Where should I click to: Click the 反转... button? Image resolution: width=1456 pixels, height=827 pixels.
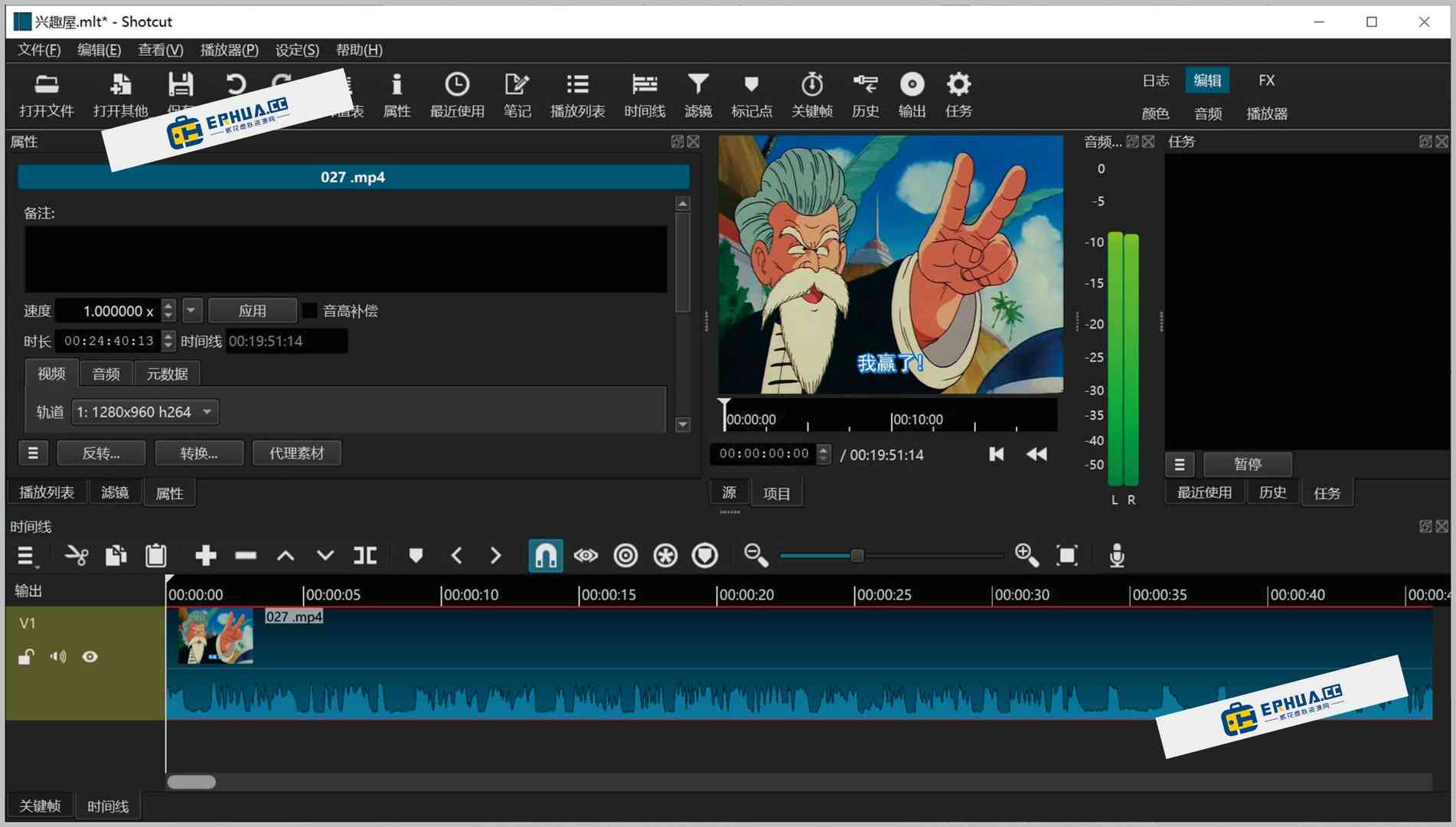tap(101, 453)
